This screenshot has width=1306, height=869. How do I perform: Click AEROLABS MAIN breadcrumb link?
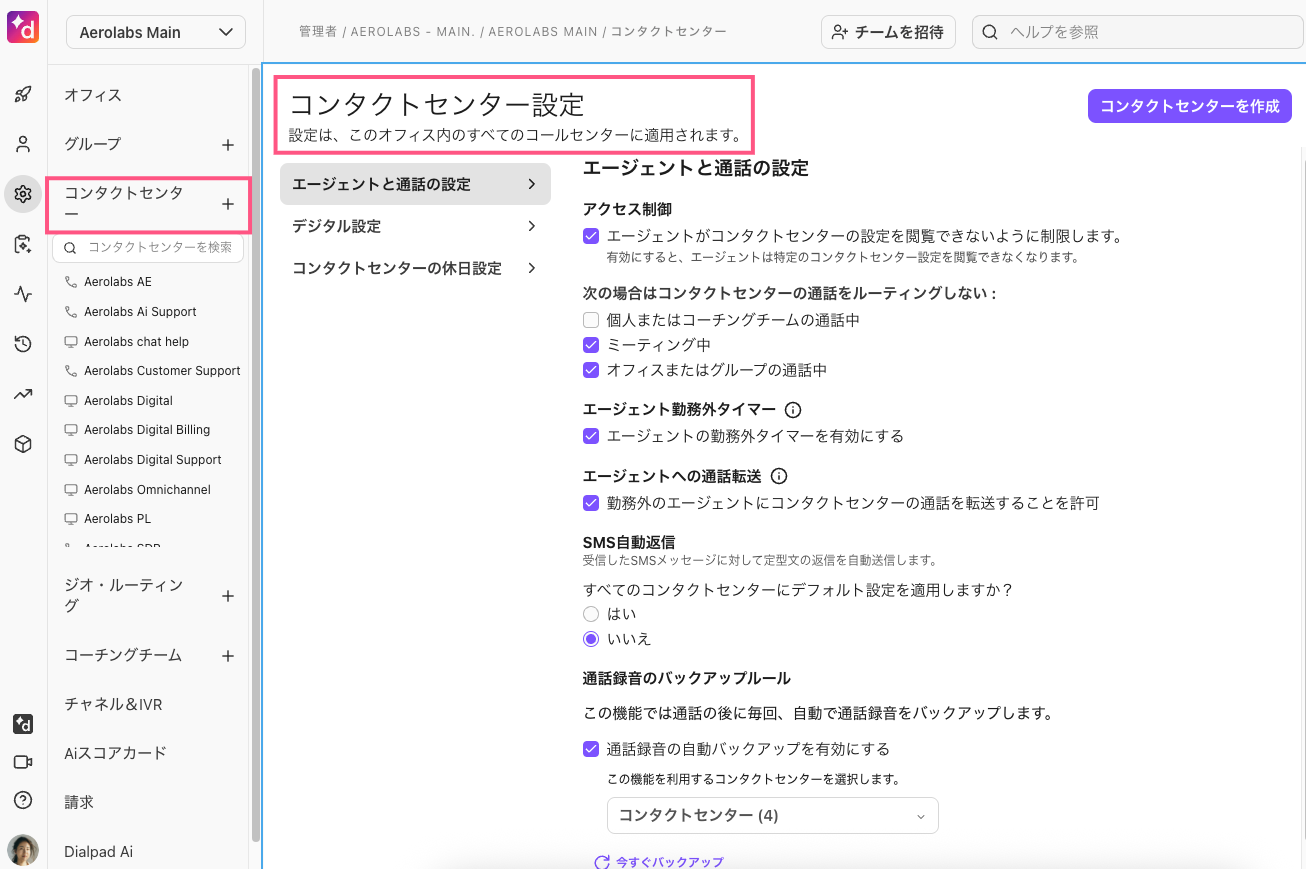[543, 32]
